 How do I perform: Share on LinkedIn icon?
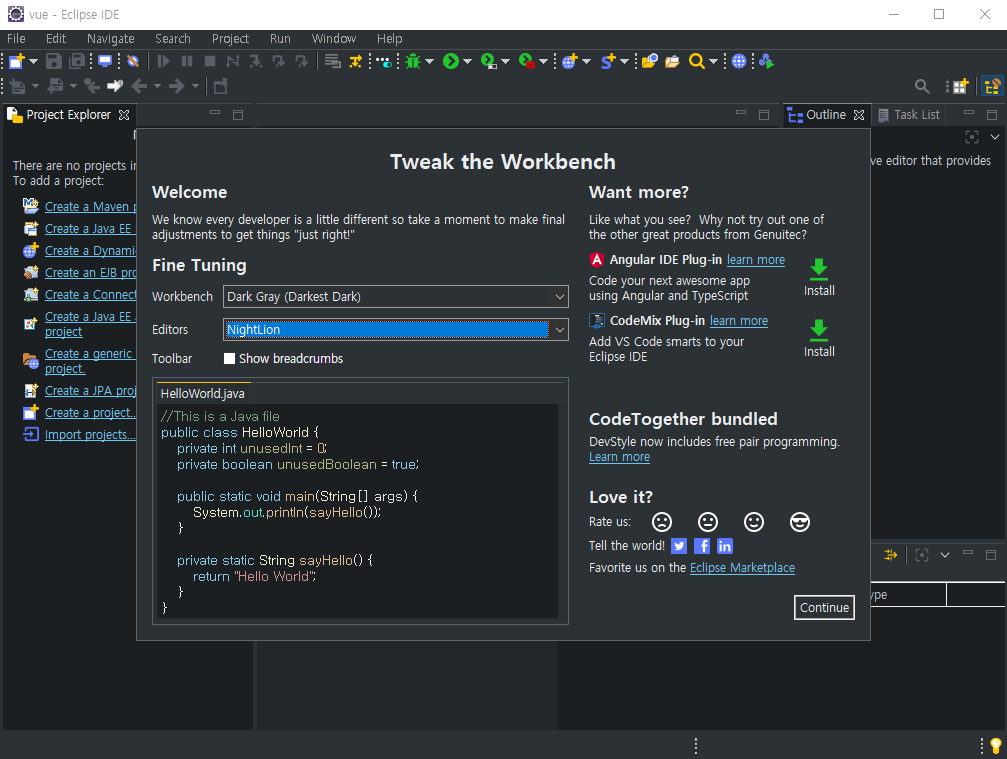point(725,546)
